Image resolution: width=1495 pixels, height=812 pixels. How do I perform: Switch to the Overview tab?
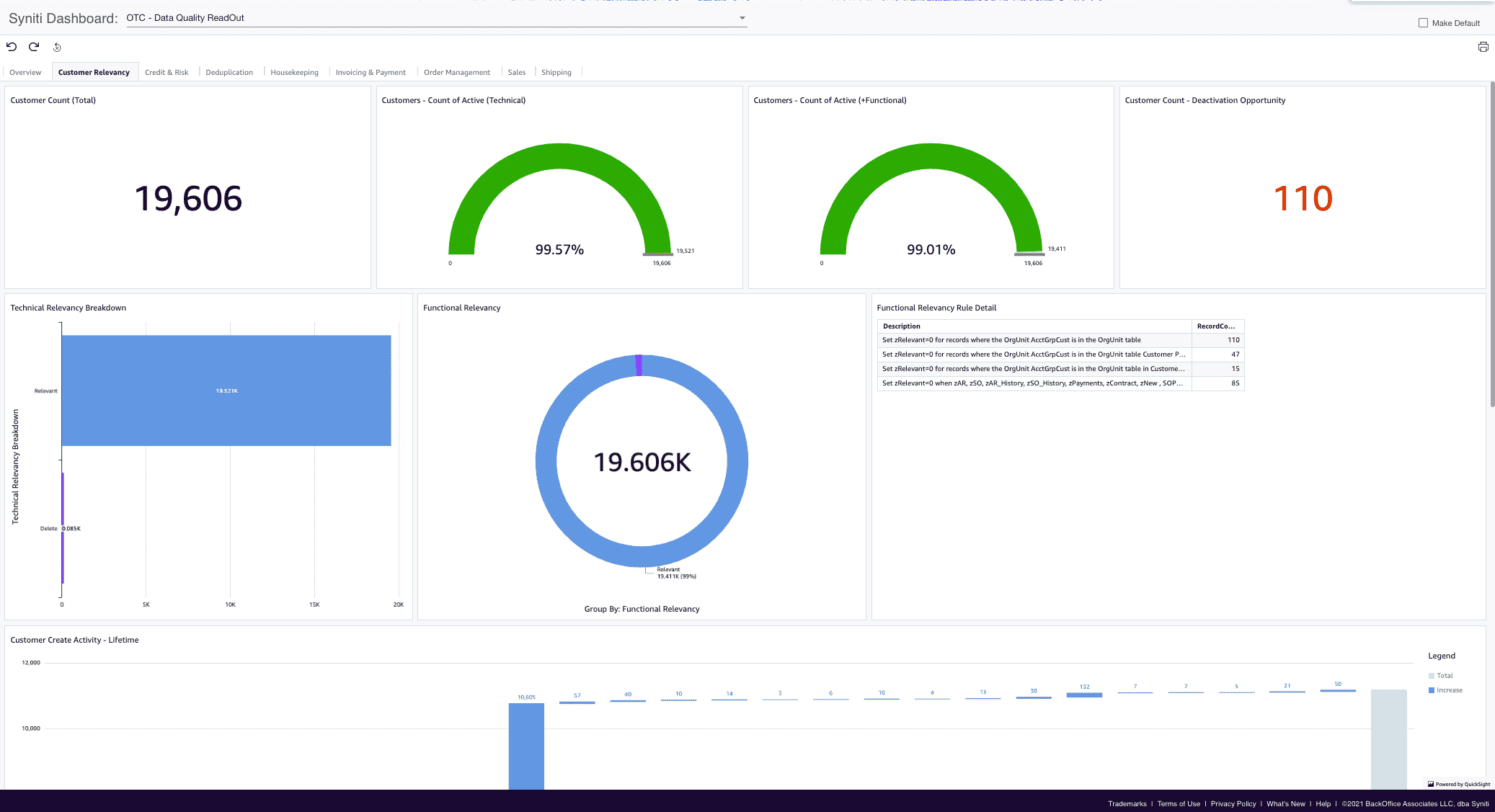[x=25, y=72]
